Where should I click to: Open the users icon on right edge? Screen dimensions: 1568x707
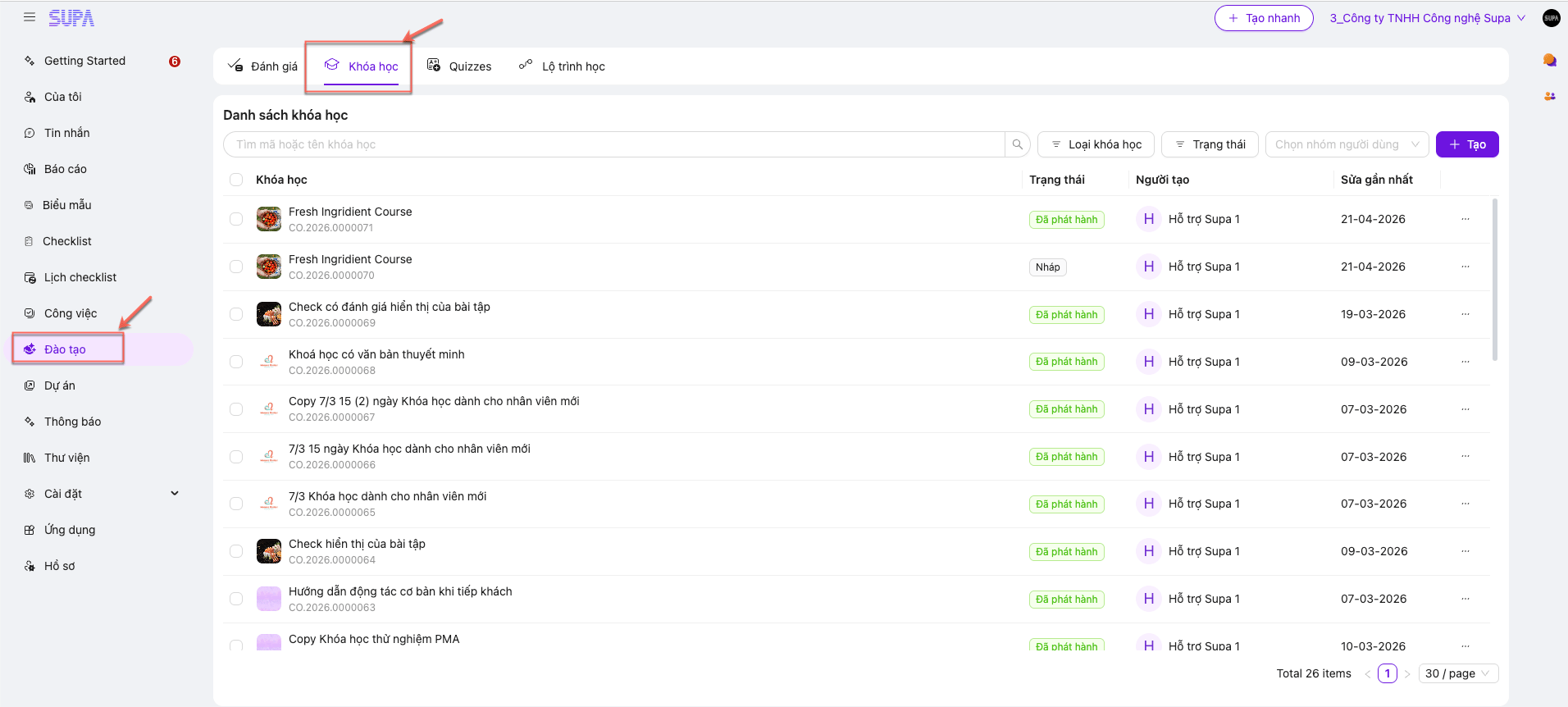click(1549, 97)
